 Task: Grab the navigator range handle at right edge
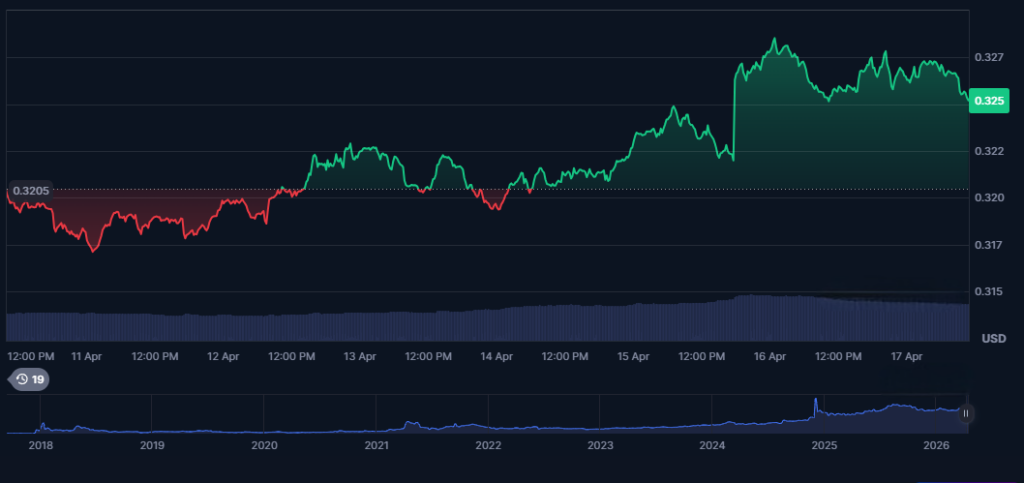pyautogui.click(x=966, y=413)
